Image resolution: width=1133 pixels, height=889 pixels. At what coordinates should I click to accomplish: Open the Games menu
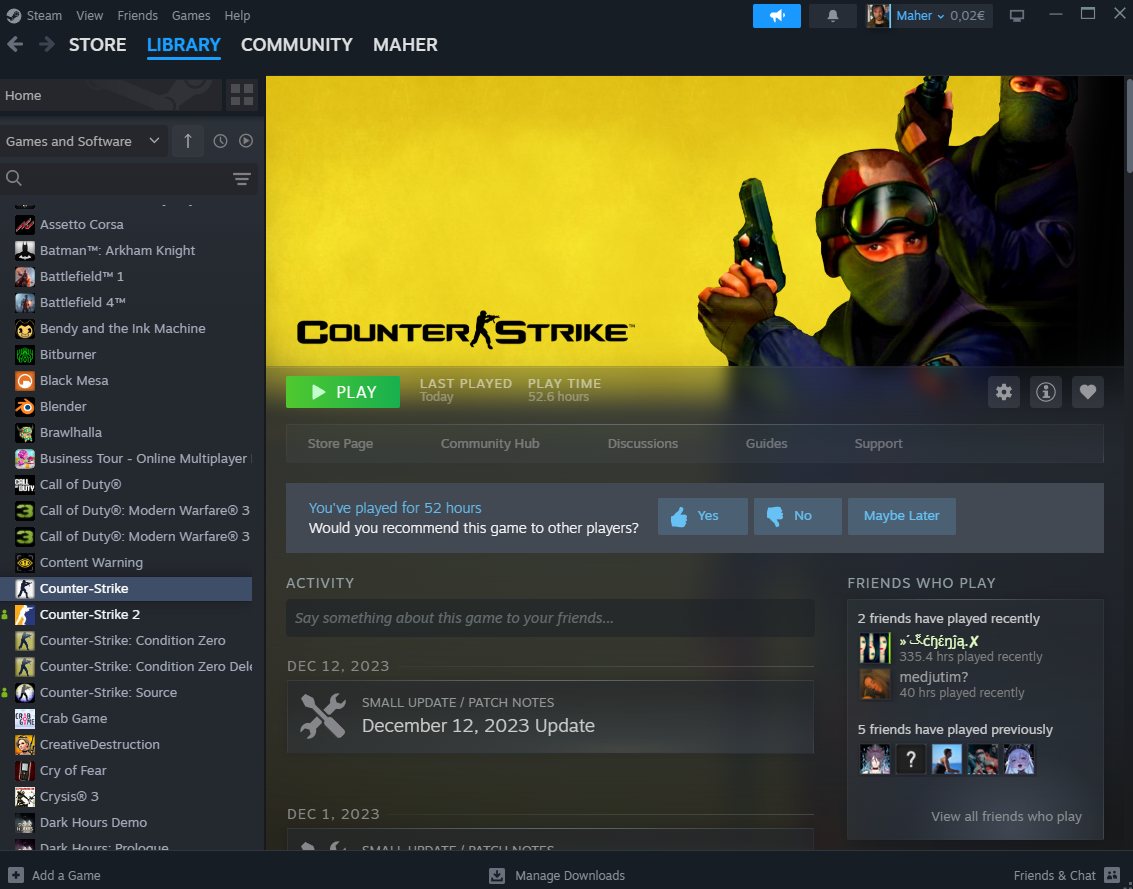[x=191, y=16]
